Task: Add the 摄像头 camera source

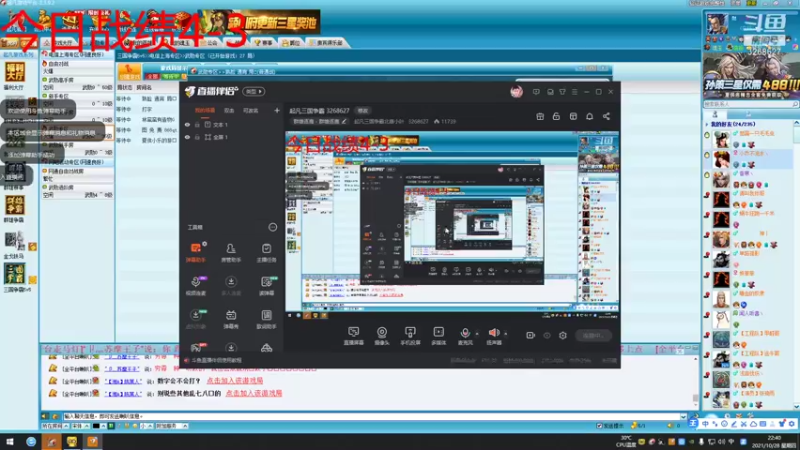Action: click(382, 336)
